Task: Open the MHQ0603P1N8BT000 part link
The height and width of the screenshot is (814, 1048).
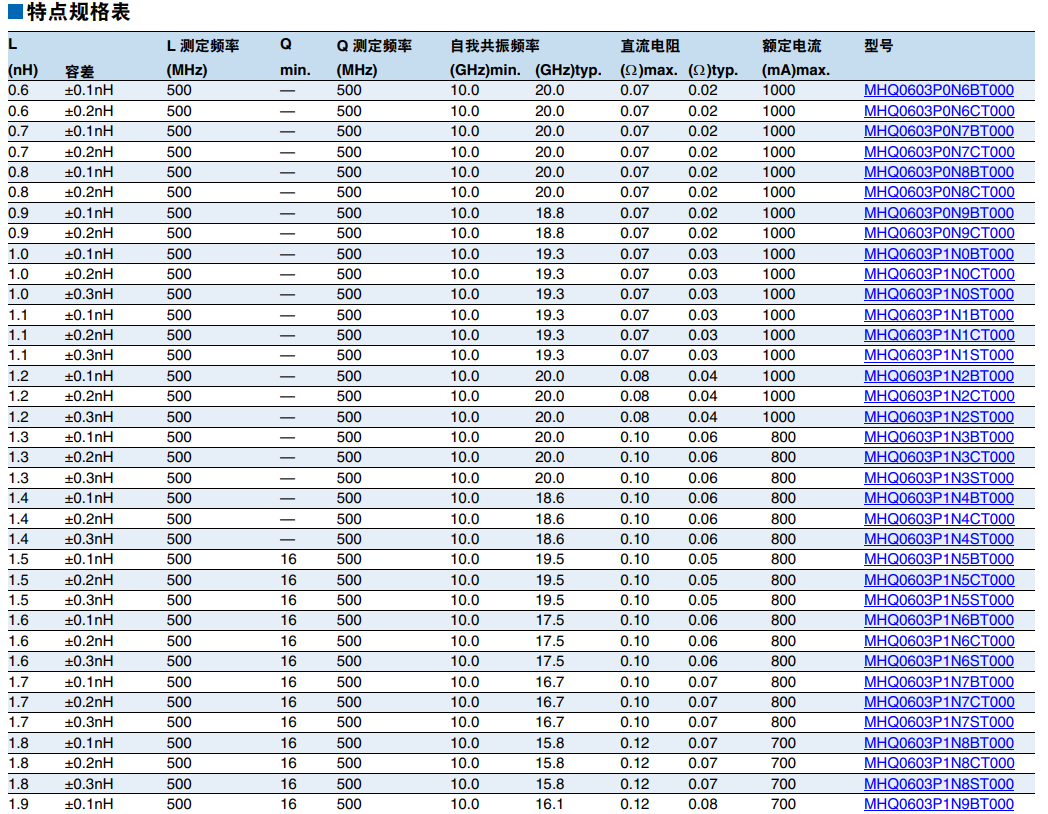Action: click(939, 742)
